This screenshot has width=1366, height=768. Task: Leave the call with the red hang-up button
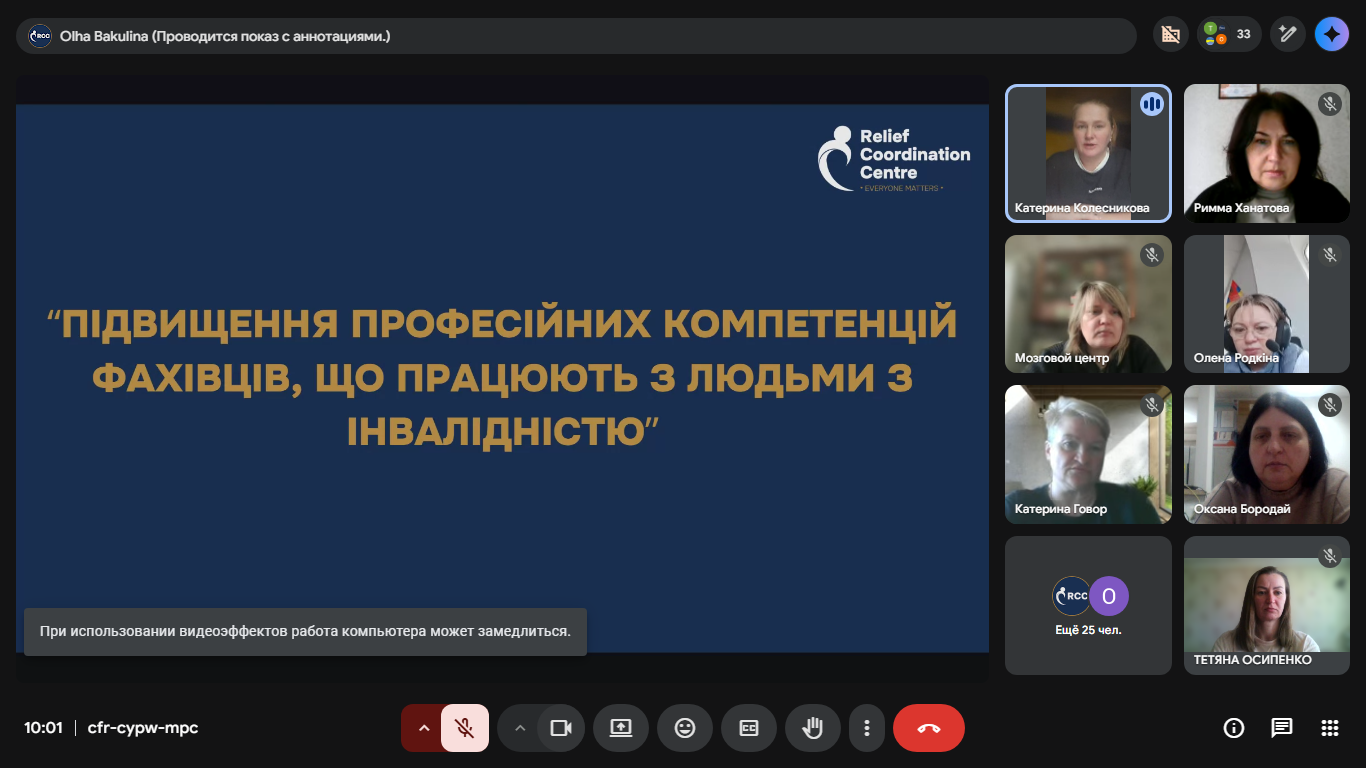pyautogui.click(x=929, y=728)
